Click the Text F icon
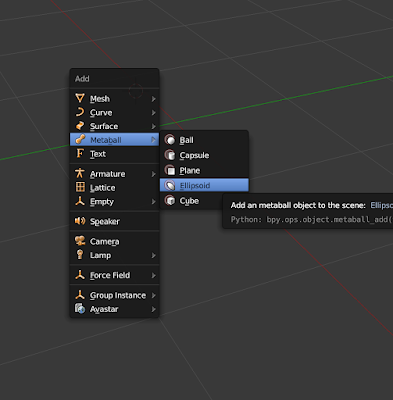393x400 pixels. coord(80,153)
